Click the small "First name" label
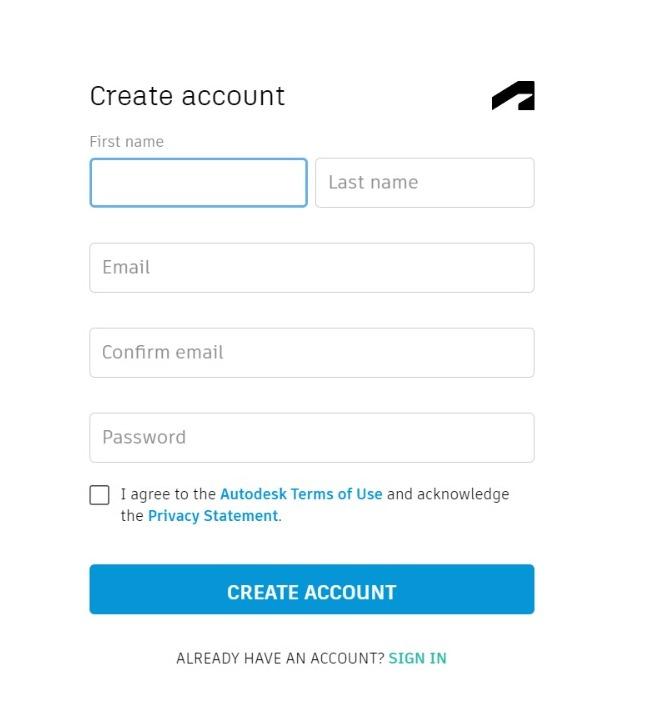Image resolution: width=672 pixels, height=704 pixels. (126, 142)
